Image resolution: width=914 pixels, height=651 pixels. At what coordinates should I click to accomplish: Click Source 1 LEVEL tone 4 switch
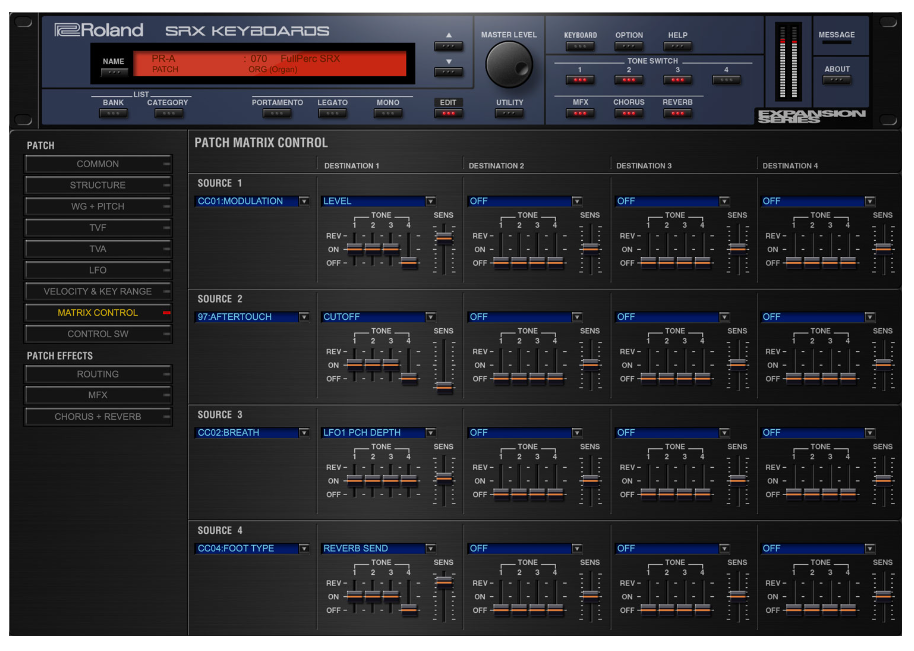[409, 262]
